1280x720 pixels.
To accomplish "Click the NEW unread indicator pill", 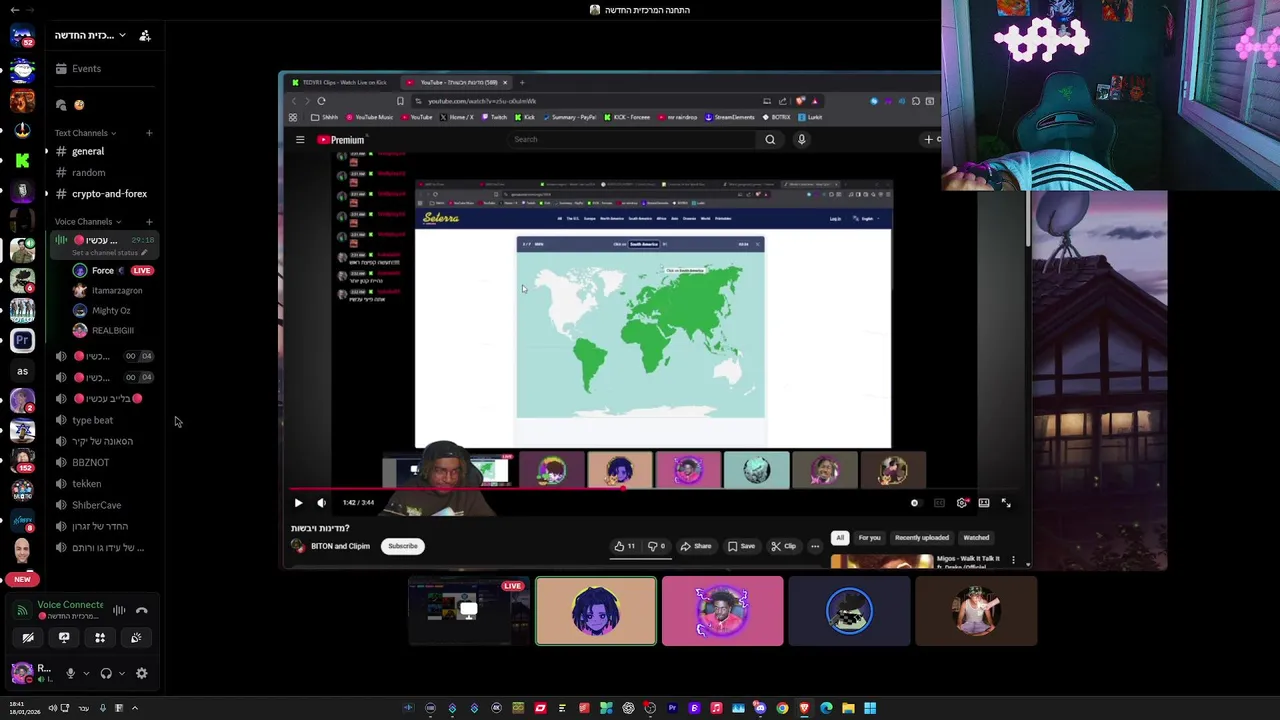I will 22,579.
